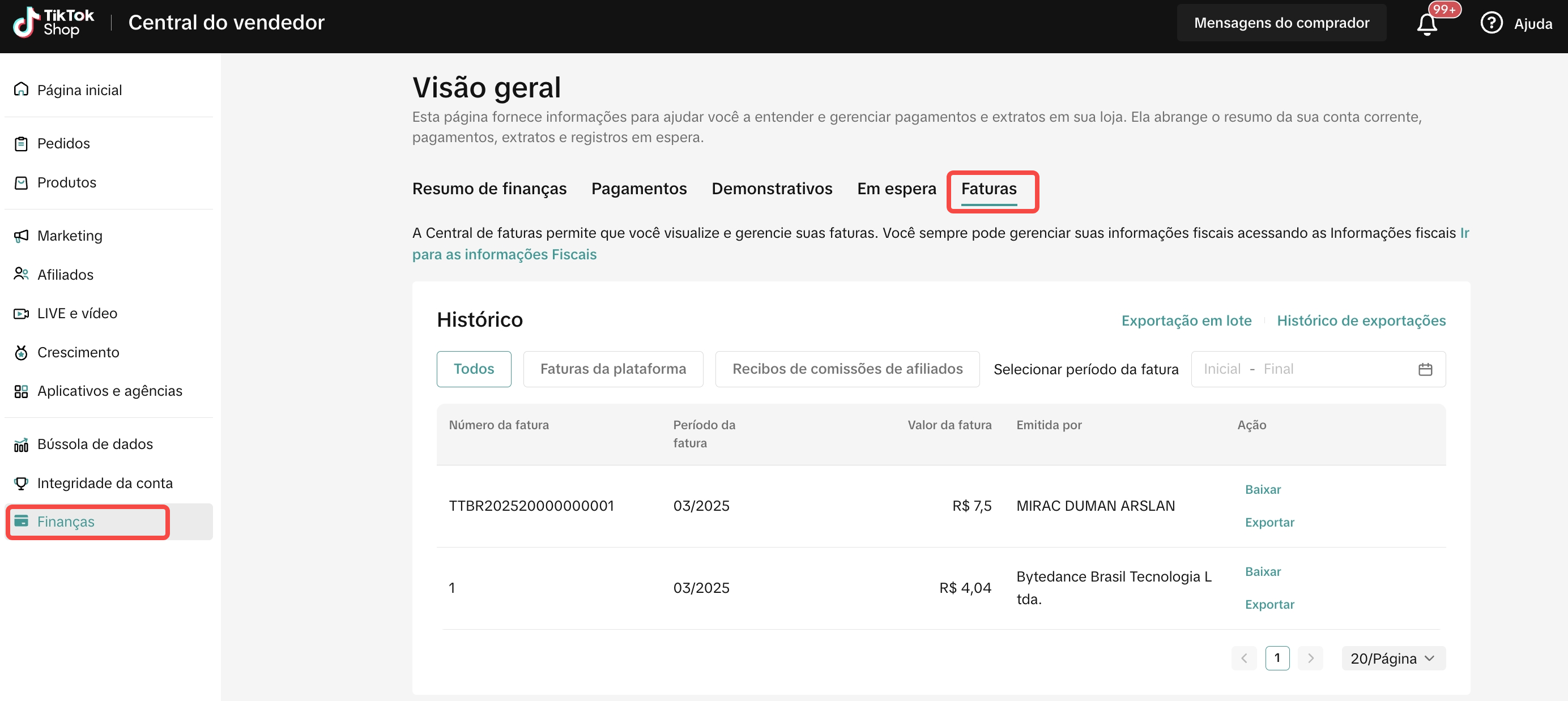Click the Produtos bag icon
The width and height of the screenshot is (1568, 701).
pos(22,182)
